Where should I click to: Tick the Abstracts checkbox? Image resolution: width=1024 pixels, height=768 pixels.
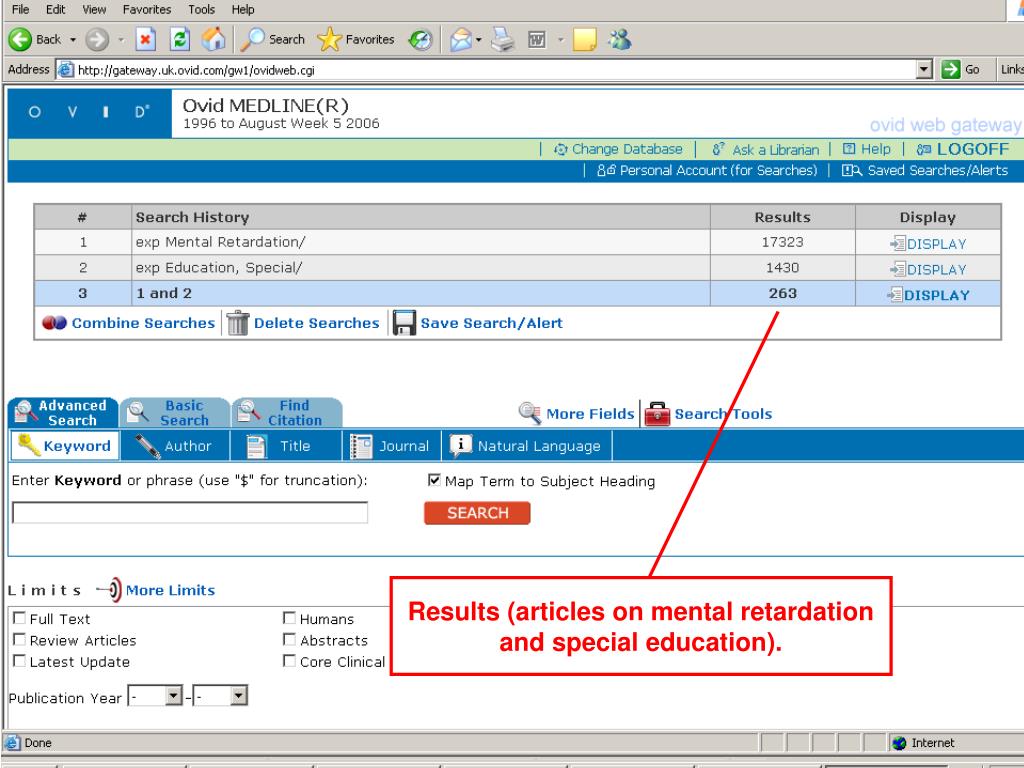click(x=289, y=639)
